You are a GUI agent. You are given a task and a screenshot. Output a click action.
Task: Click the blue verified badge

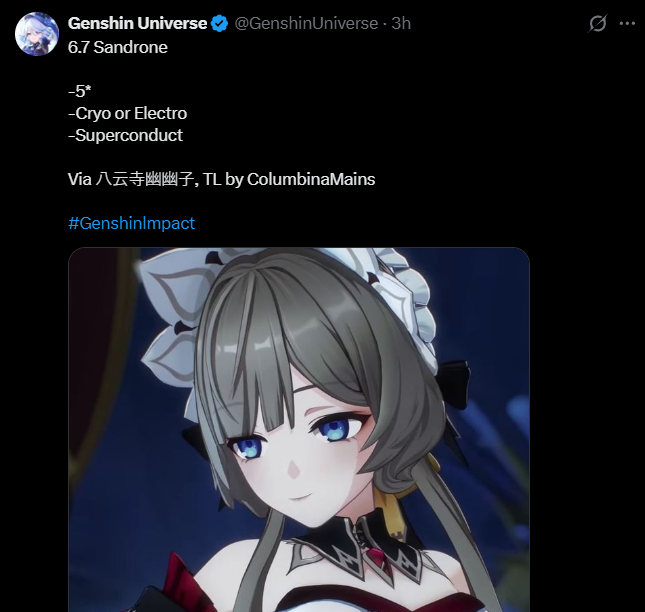(220, 23)
